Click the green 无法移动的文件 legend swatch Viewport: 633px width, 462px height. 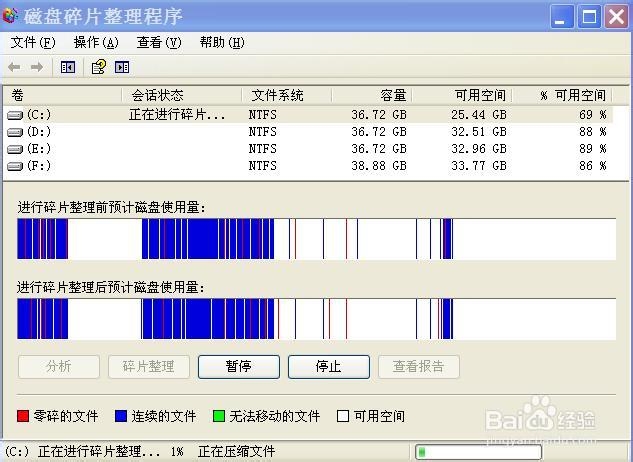[x=219, y=416]
